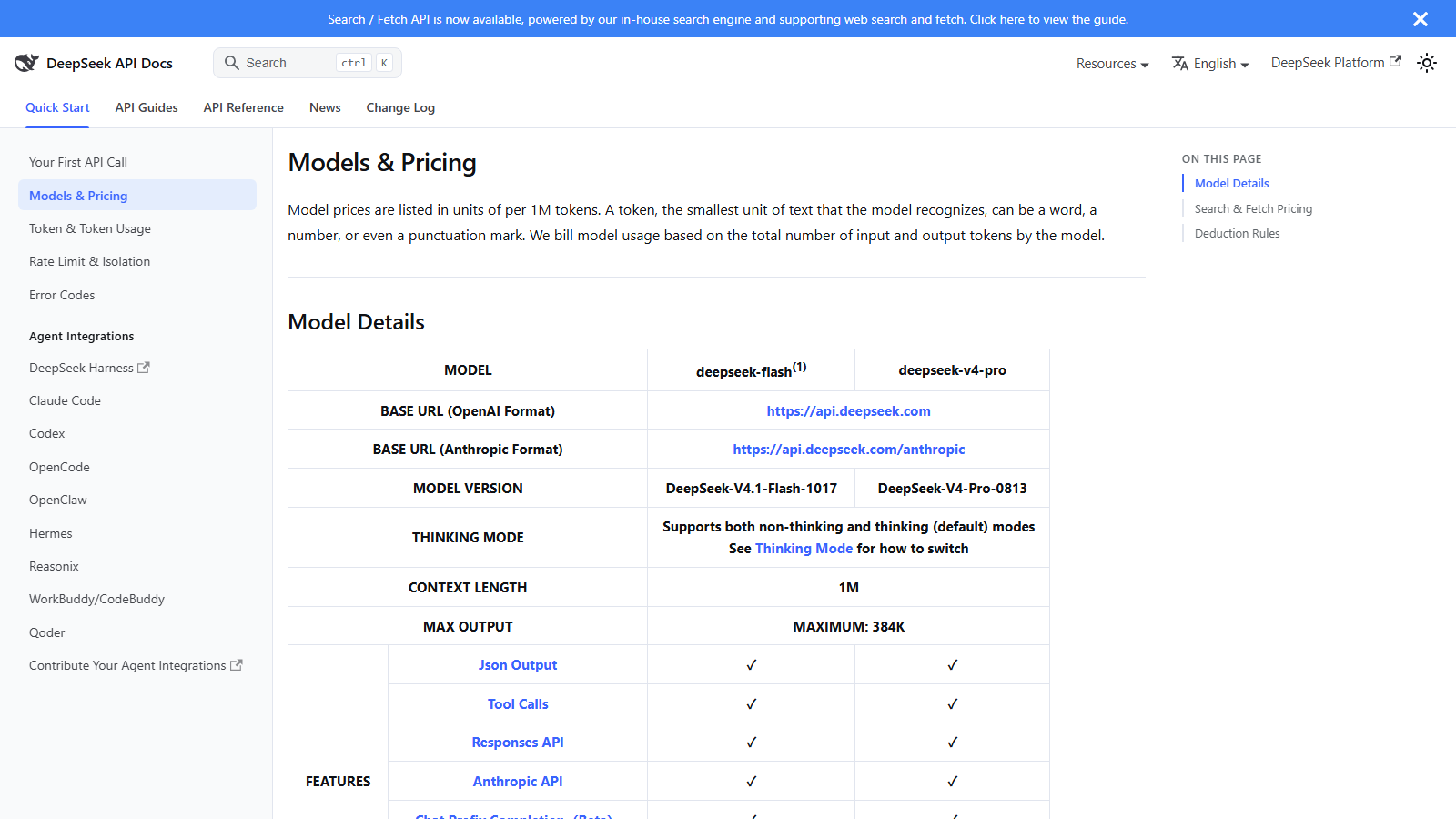Toggle the light/dark theme sun icon

[x=1427, y=63]
